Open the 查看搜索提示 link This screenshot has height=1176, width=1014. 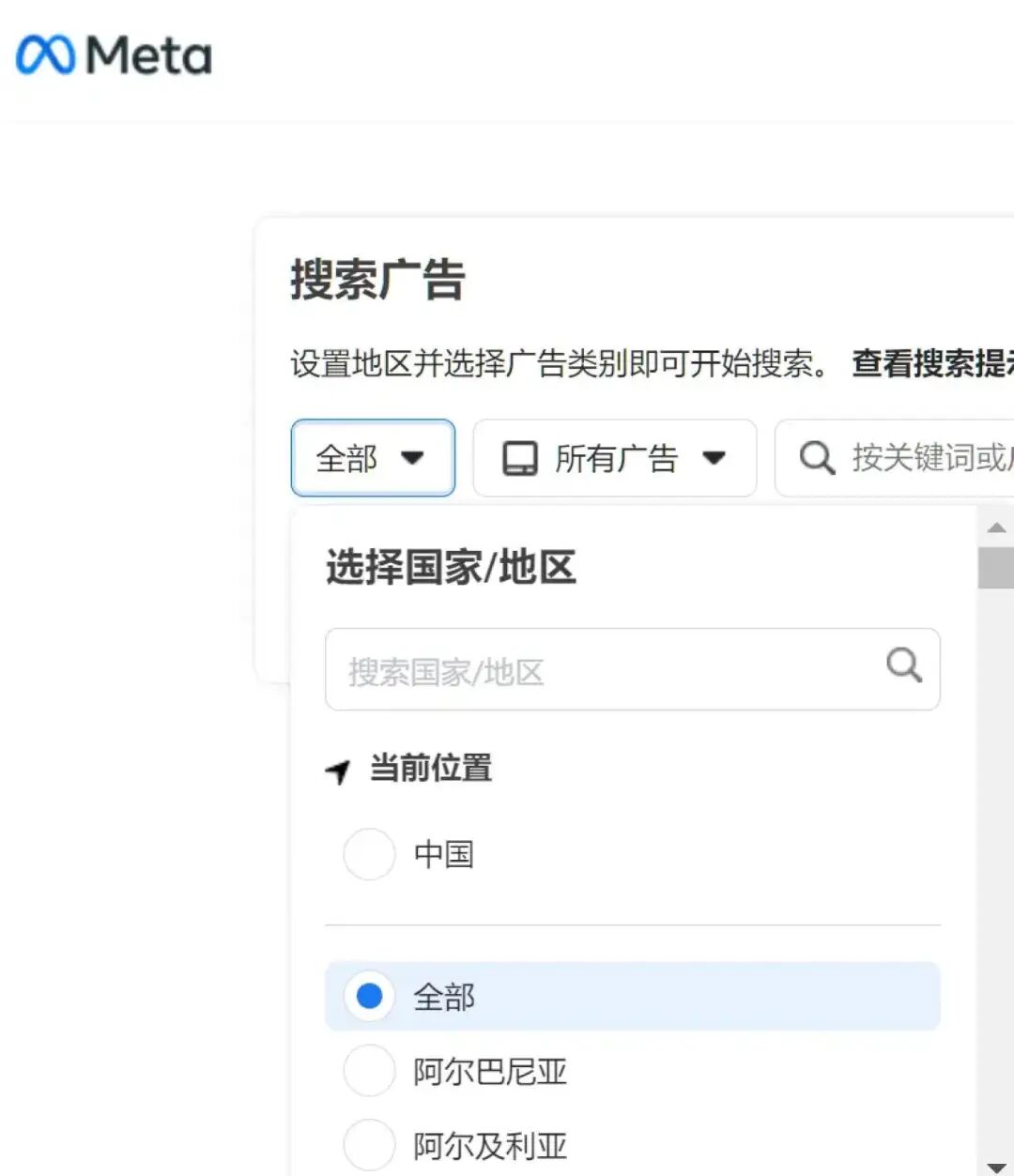931,363
